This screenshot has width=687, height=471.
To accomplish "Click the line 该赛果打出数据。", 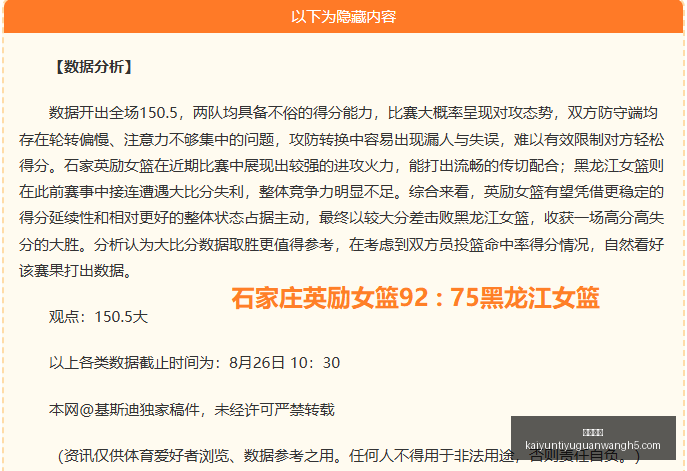I will [x=76, y=271].
